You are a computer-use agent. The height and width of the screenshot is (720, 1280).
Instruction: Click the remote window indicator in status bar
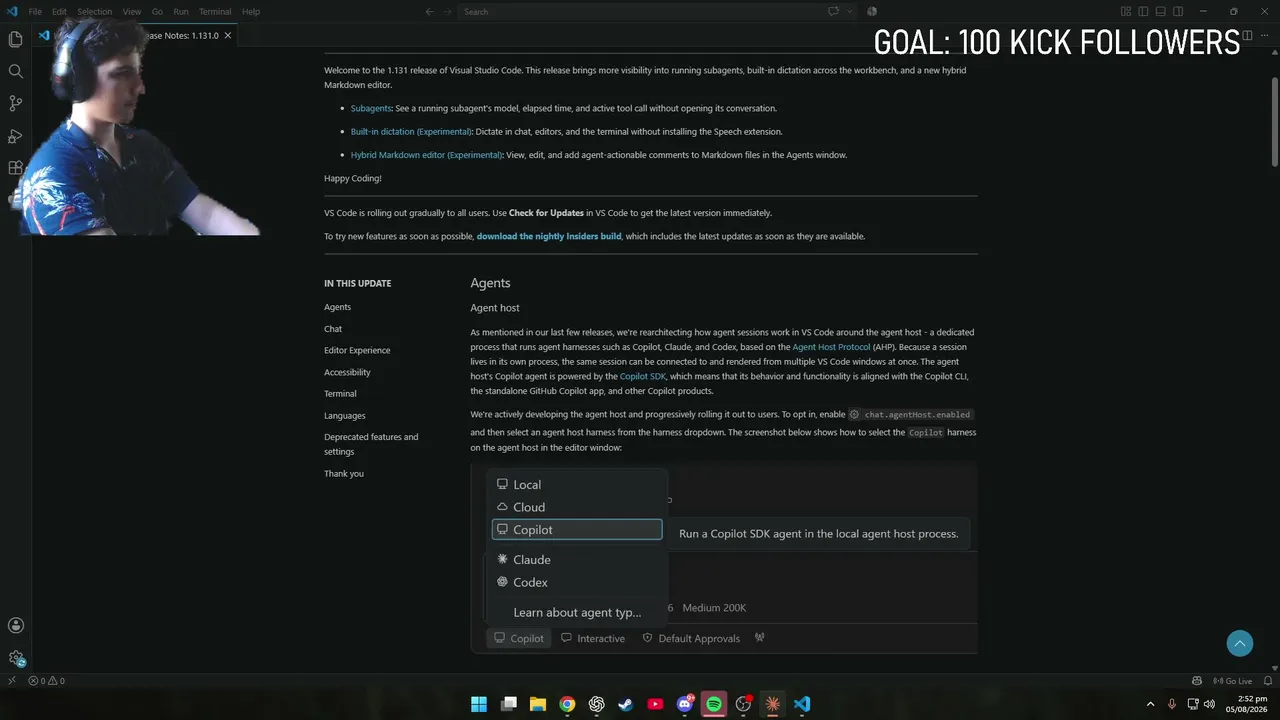[x=11, y=681]
